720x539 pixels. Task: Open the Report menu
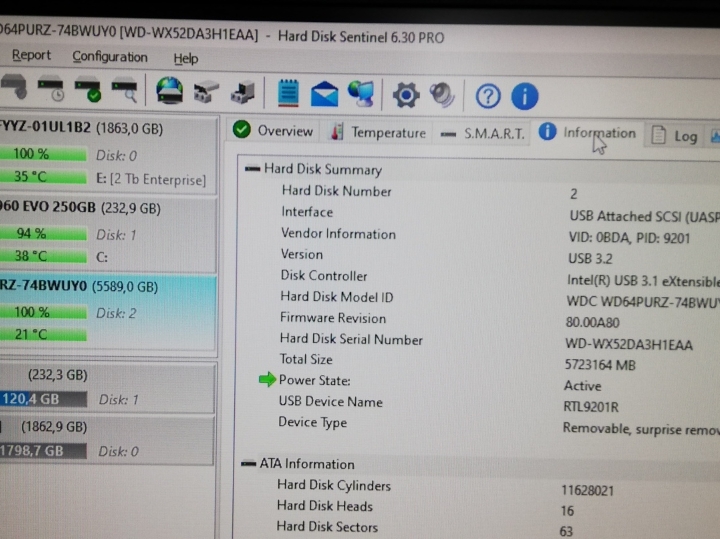(x=31, y=55)
